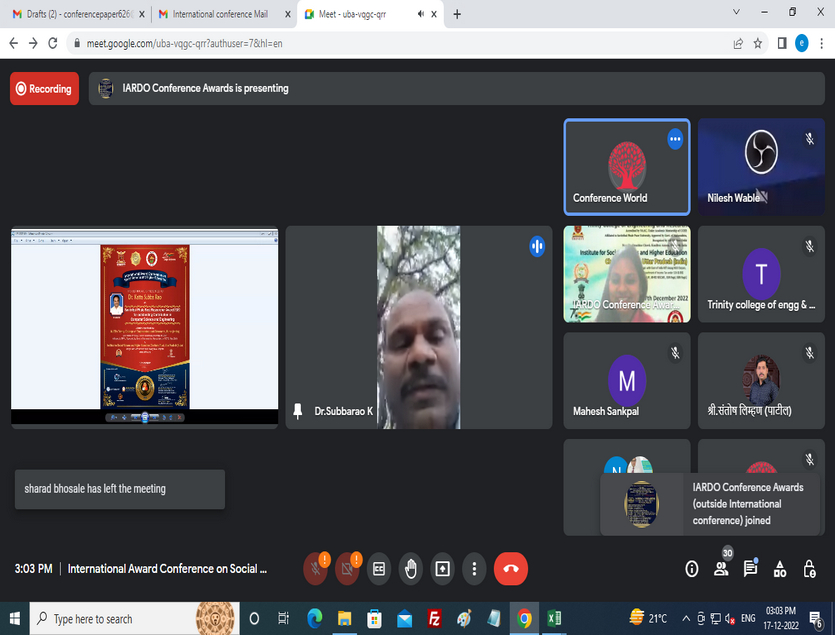
Task: Show hidden system tray icons
Action: tap(686, 618)
